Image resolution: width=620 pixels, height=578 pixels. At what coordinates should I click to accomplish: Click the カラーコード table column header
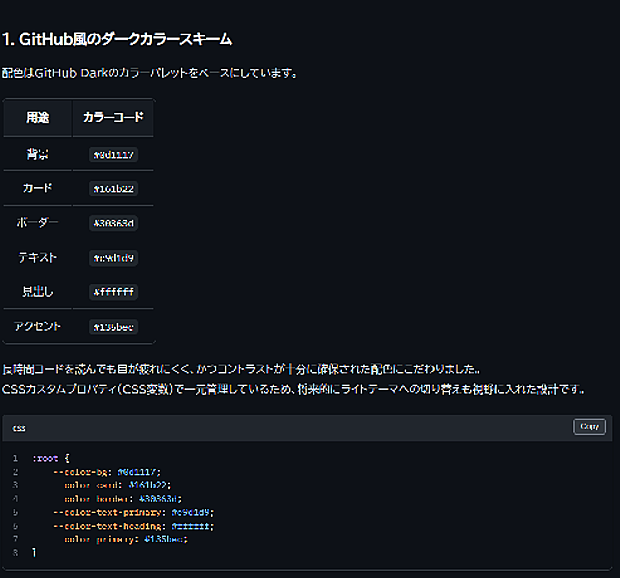(x=114, y=118)
